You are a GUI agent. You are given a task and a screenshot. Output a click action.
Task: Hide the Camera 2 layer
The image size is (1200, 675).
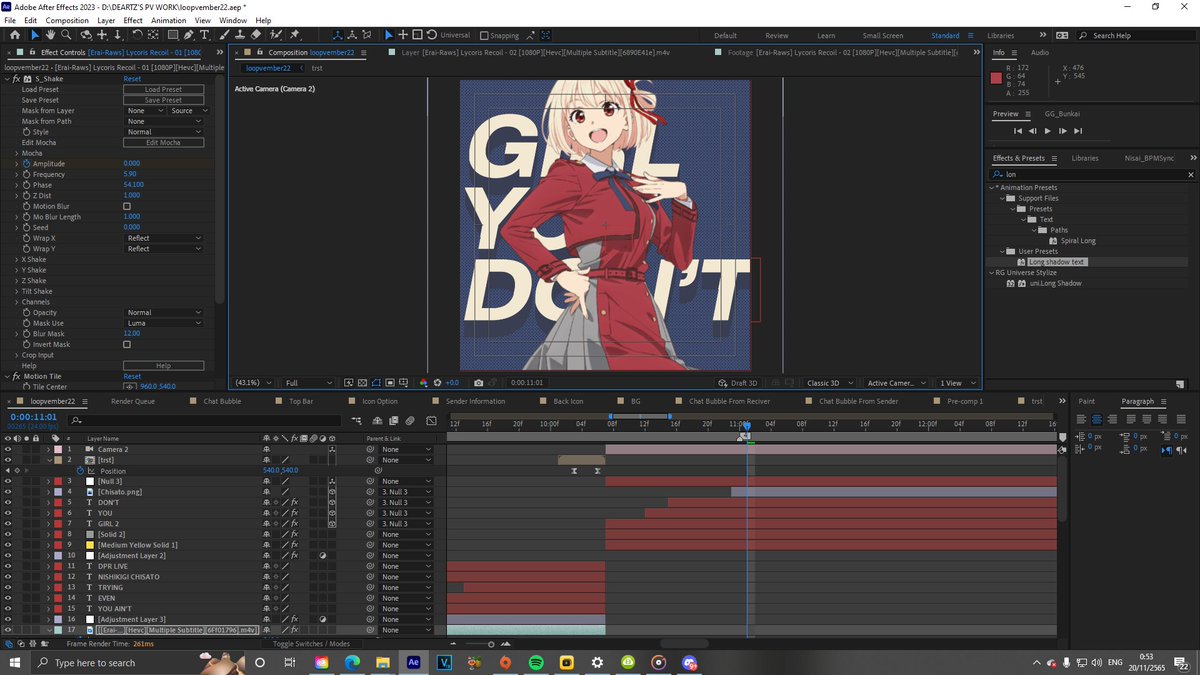click(8, 449)
